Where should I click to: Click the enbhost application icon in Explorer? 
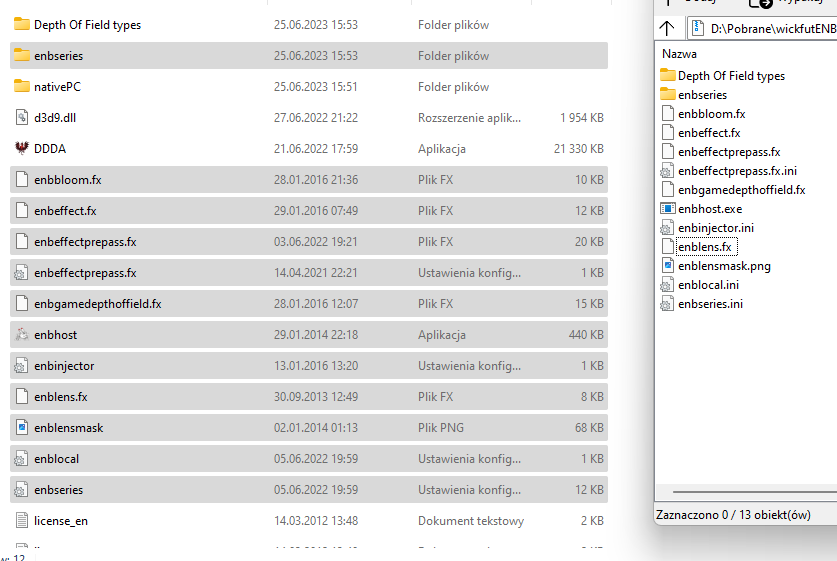tap(21, 335)
